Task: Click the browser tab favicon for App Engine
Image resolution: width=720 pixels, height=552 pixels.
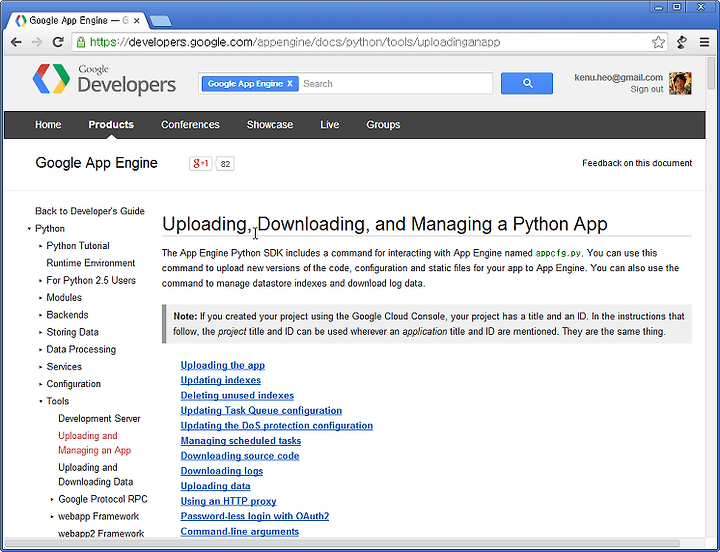Action: click(x=21, y=21)
